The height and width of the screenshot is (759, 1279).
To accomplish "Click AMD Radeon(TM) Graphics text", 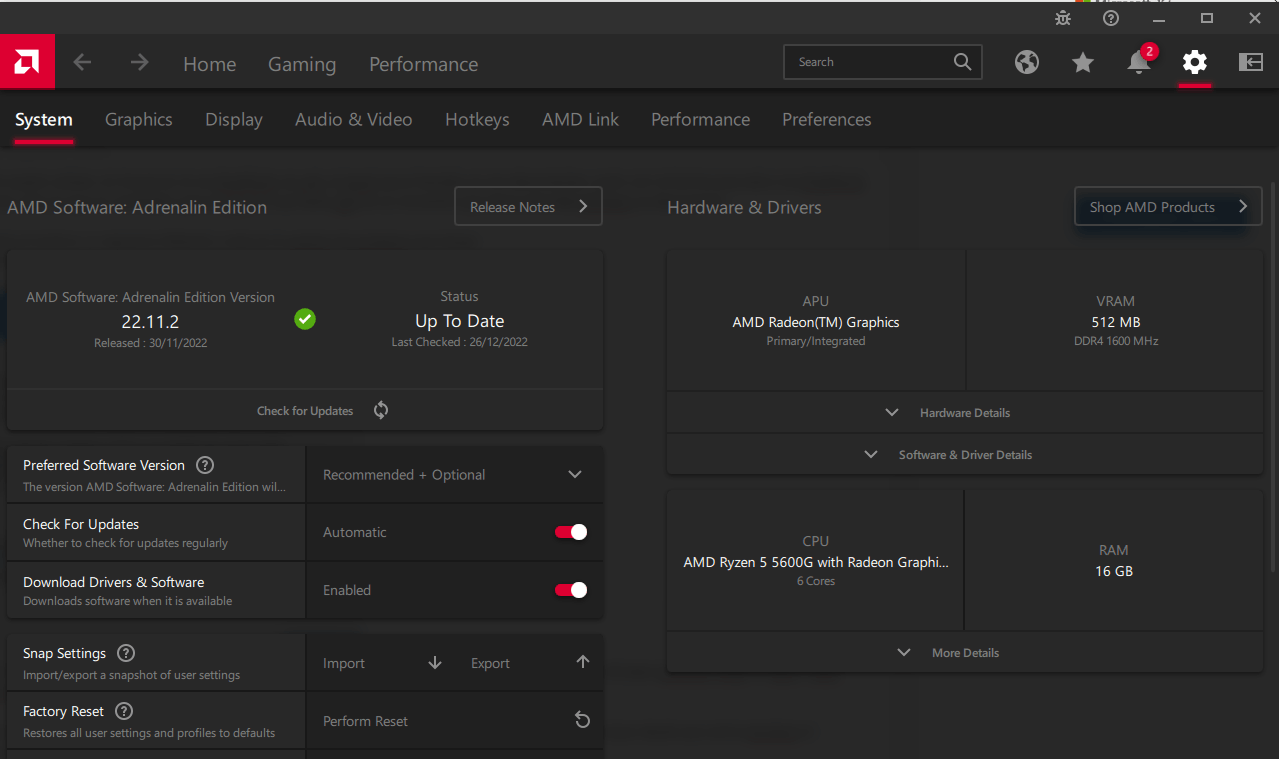I will click(x=816, y=322).
